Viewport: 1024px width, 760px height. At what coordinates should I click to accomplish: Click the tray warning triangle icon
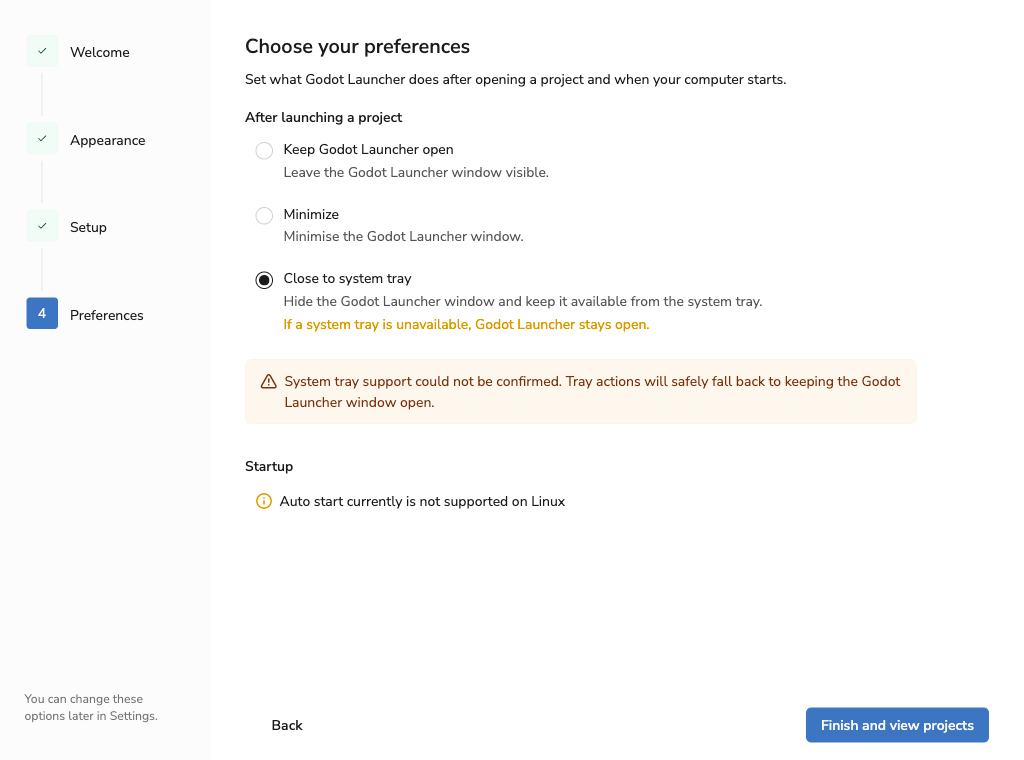[x=268, y=381]
